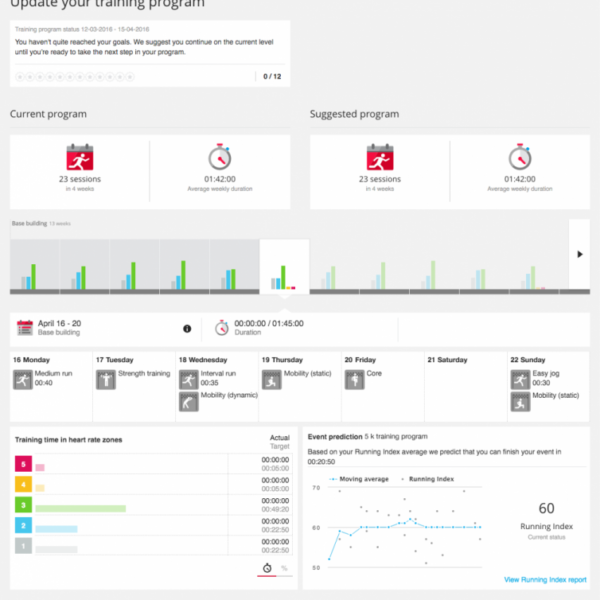Click the Suggested program stopwatch icon

(x=519, y=158)
